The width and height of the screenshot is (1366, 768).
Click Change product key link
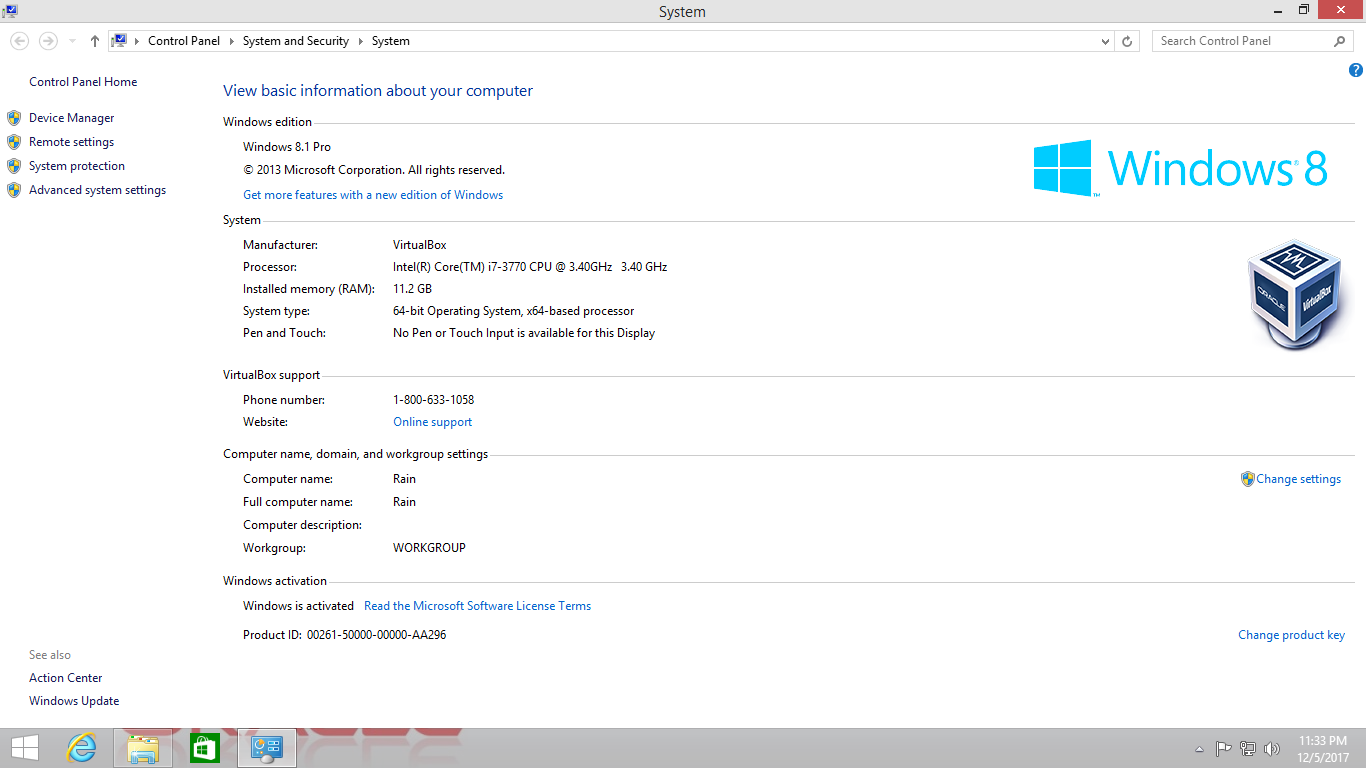(x=1291, y=635)
